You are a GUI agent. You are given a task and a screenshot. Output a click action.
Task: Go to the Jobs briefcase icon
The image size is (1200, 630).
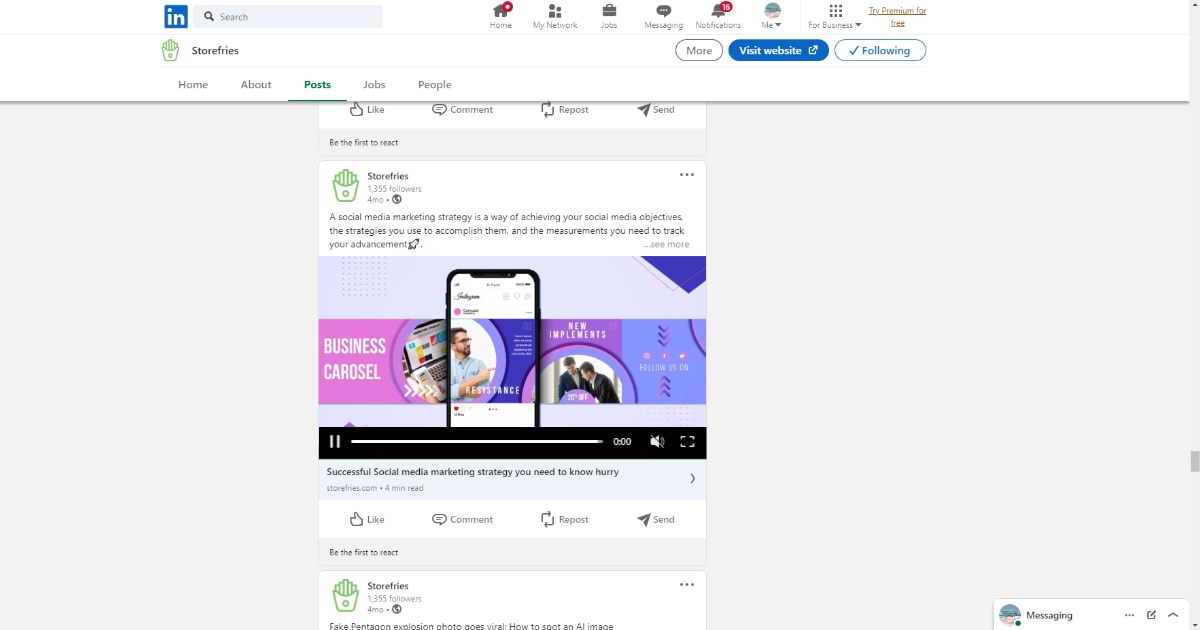pyautogui.click(x=609, y=12)
